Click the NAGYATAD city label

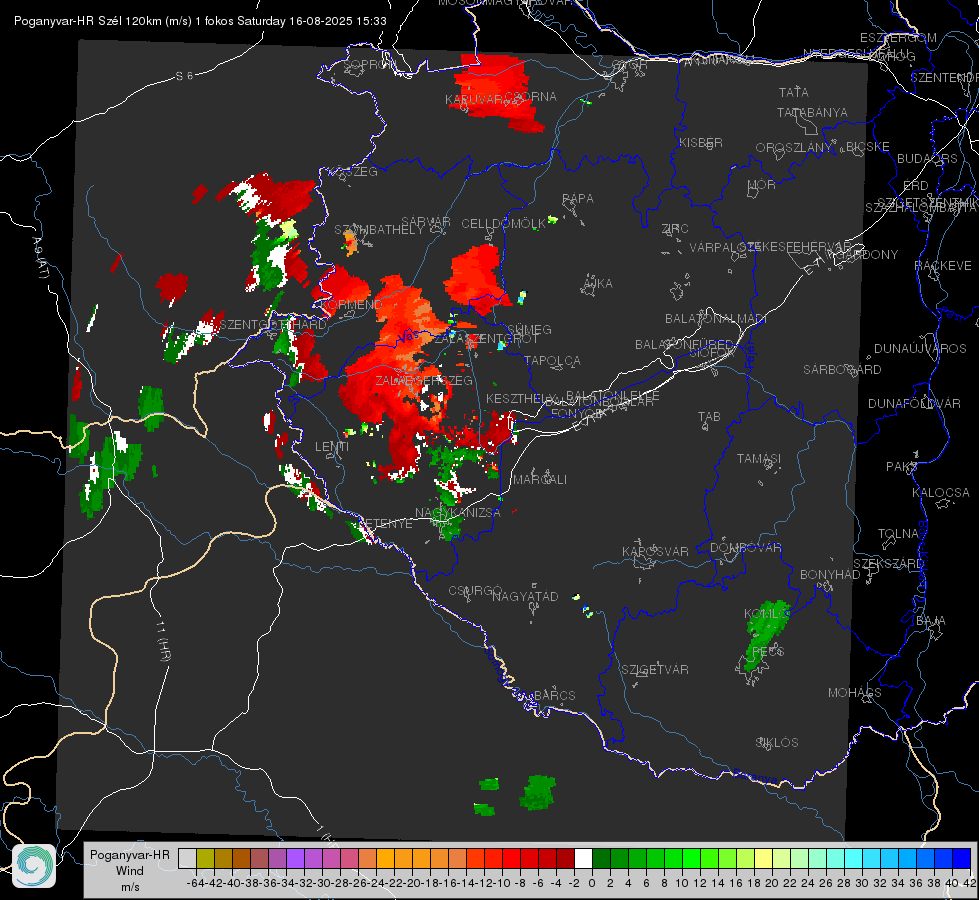525,596
